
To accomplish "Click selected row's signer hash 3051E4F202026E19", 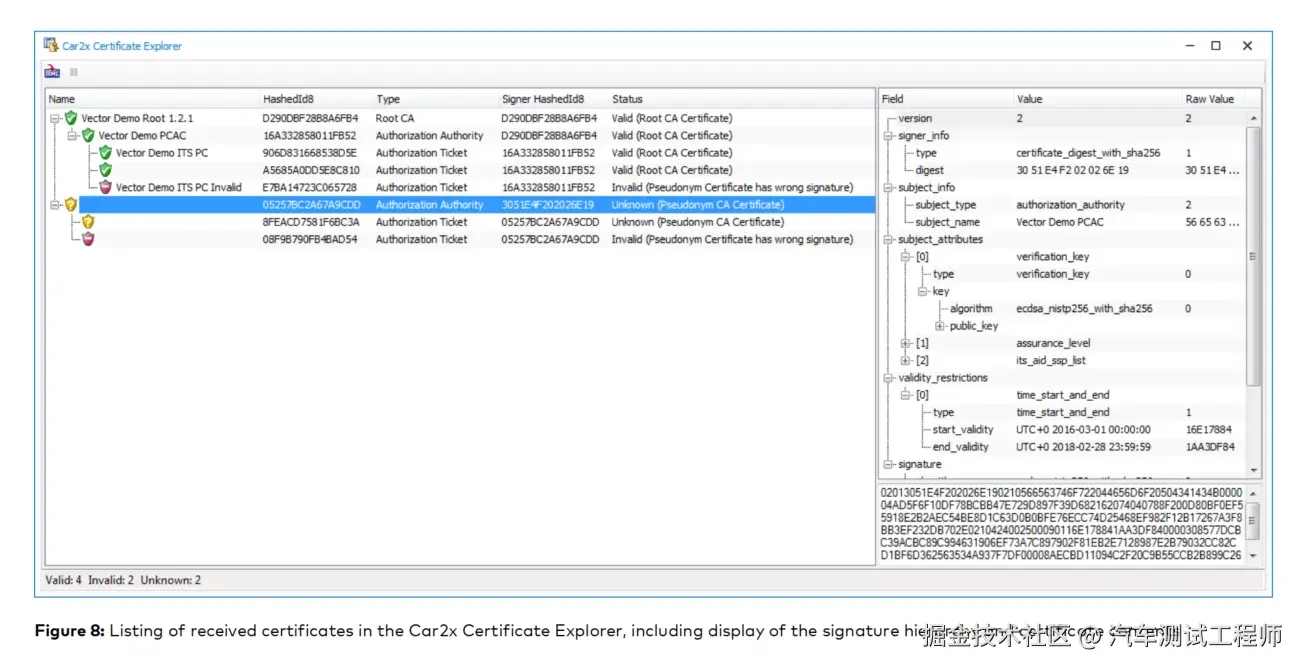I will pyautogui.click(x=547, y=205).
